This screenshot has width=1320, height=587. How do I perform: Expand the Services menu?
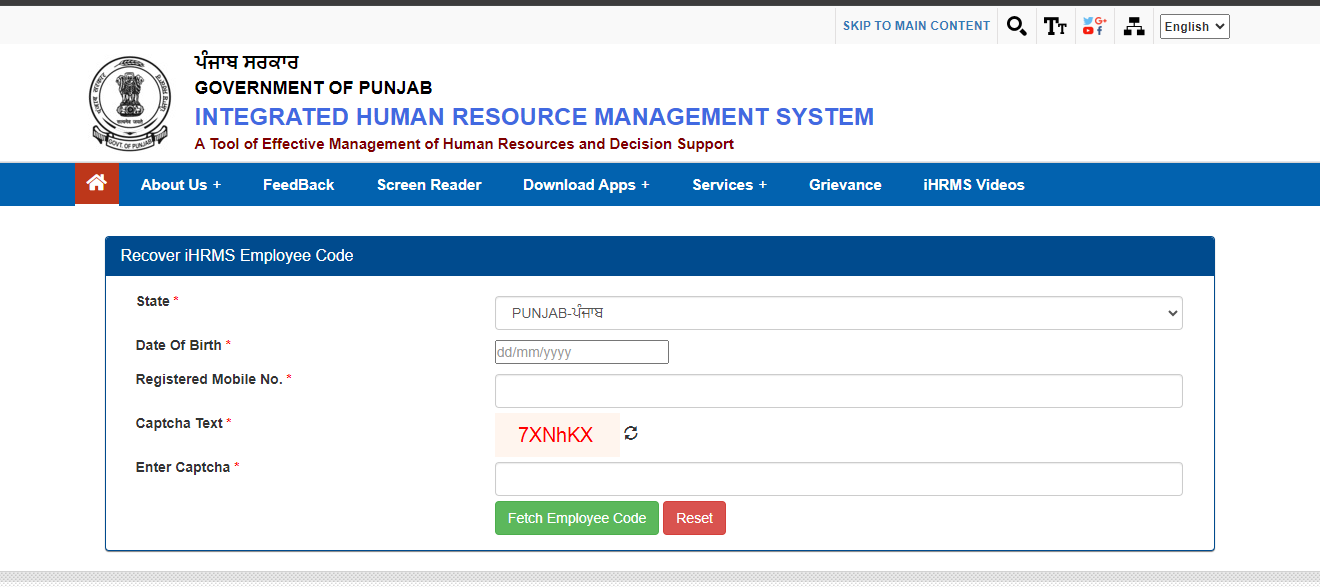coord(730,185)
